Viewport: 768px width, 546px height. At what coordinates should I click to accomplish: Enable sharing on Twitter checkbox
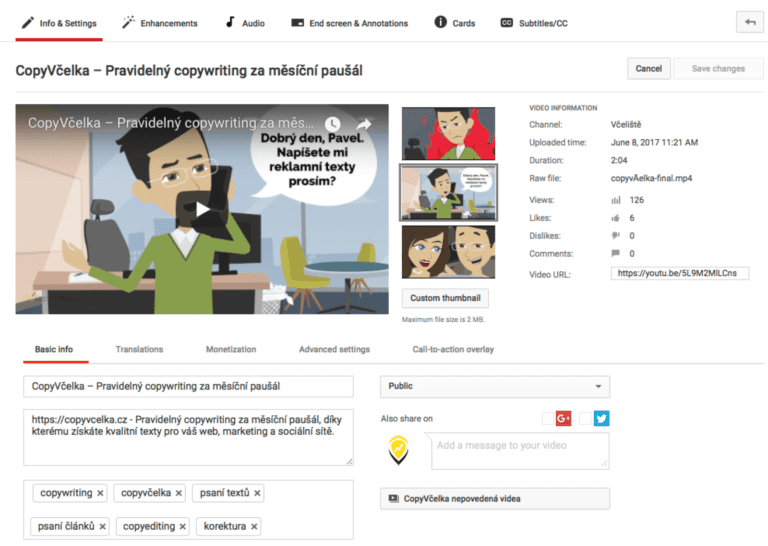(585, 419)
